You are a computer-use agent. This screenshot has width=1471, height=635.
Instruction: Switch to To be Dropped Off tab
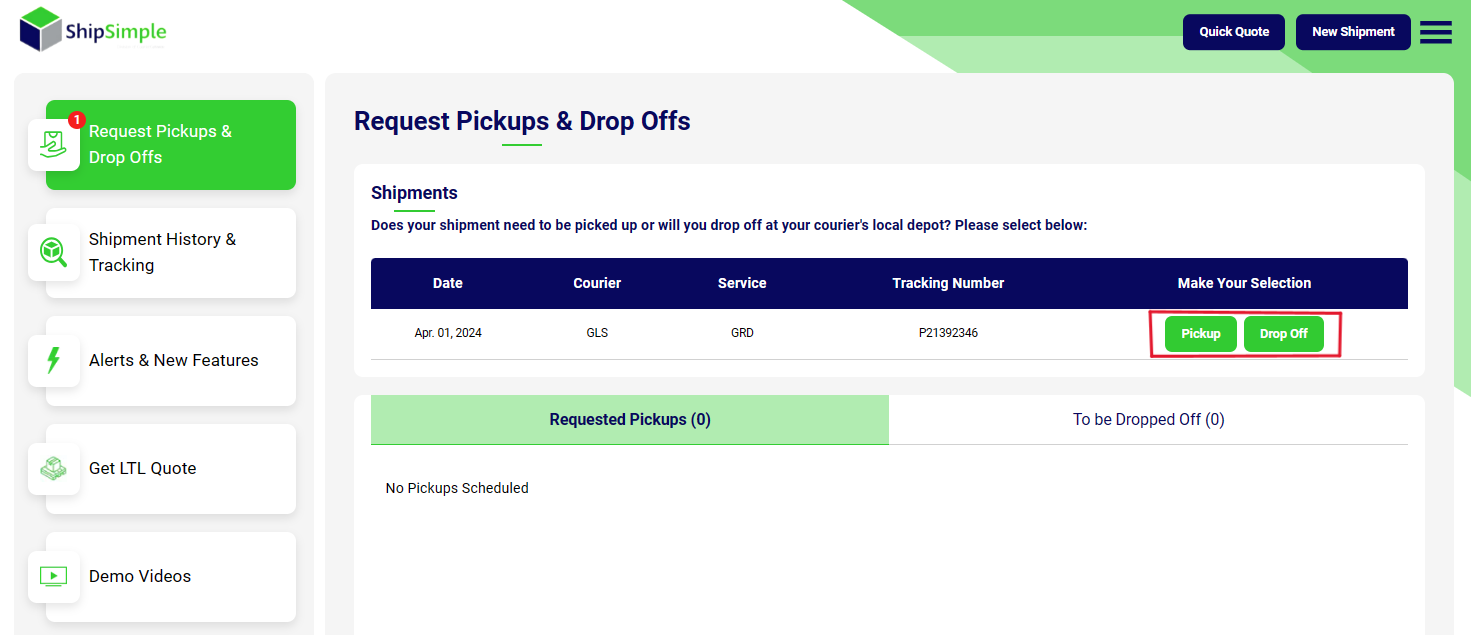click(1148, 420)
